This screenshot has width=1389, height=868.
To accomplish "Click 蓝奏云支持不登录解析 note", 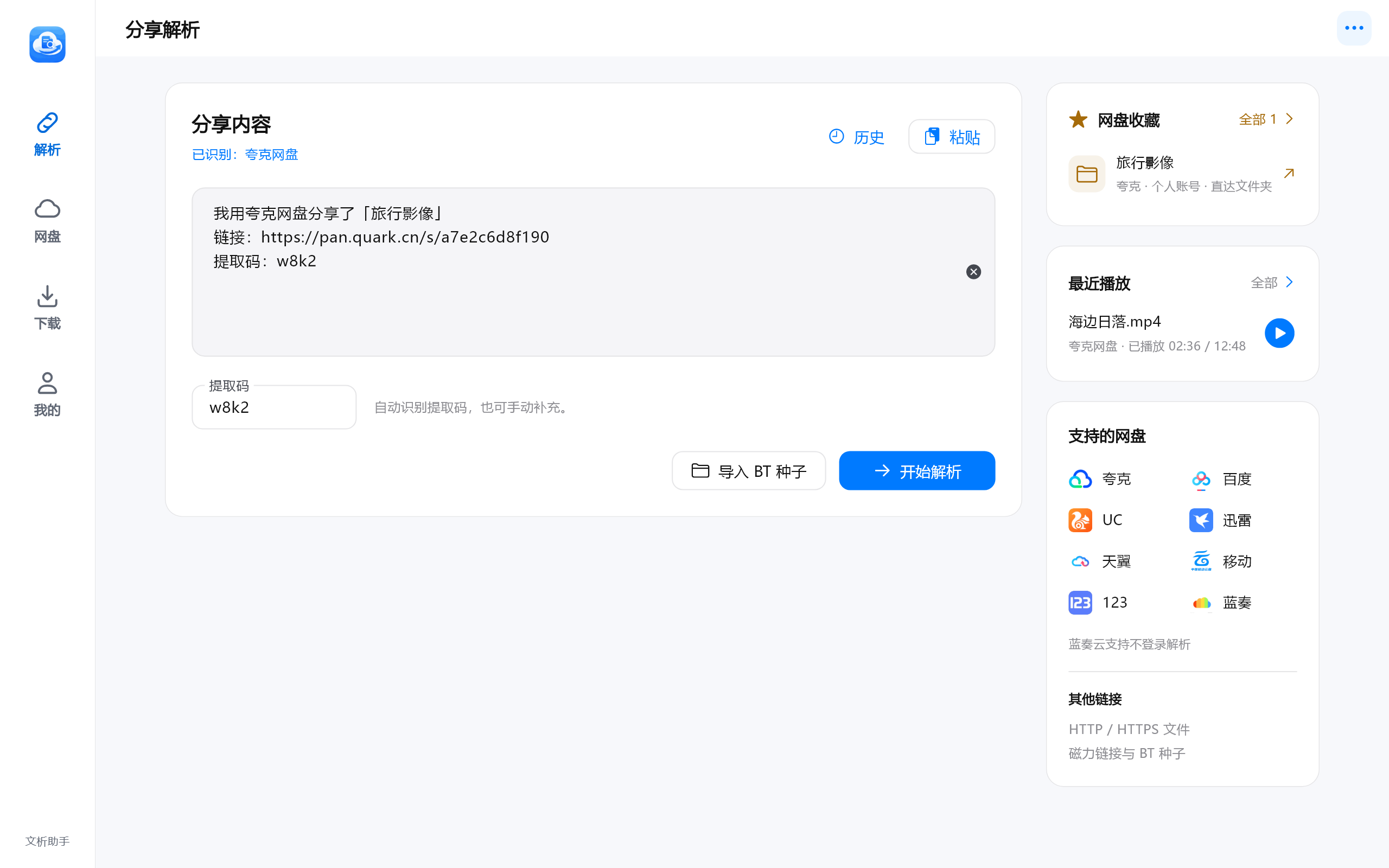I will (1129, 644).
